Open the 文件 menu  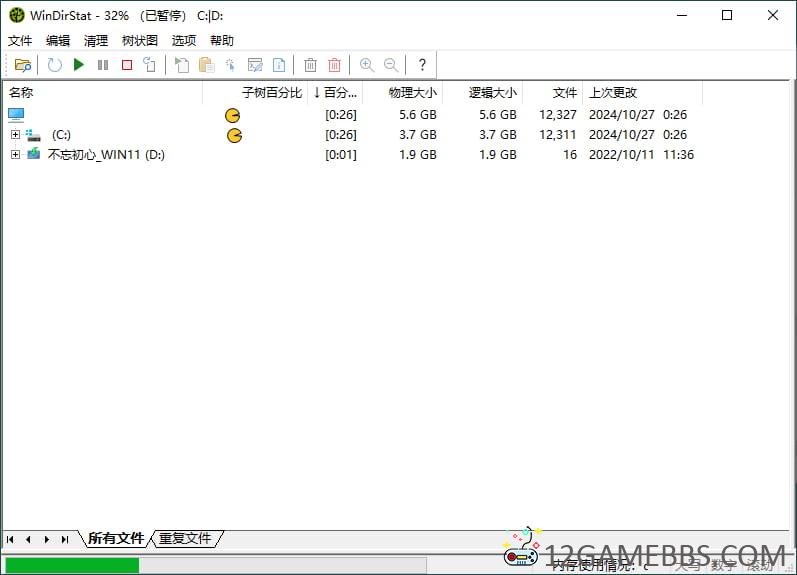tap(20, 41)
